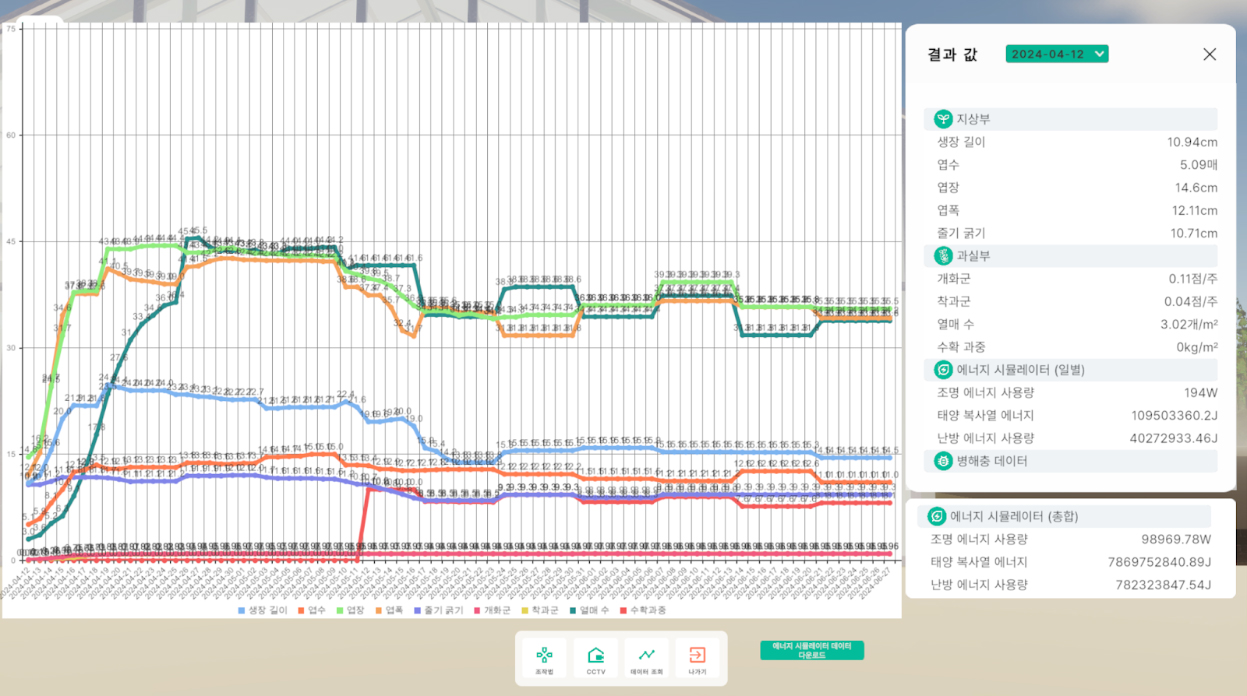
Task: Open the 조작법 controls guide icon
Action: pos(544,658)
